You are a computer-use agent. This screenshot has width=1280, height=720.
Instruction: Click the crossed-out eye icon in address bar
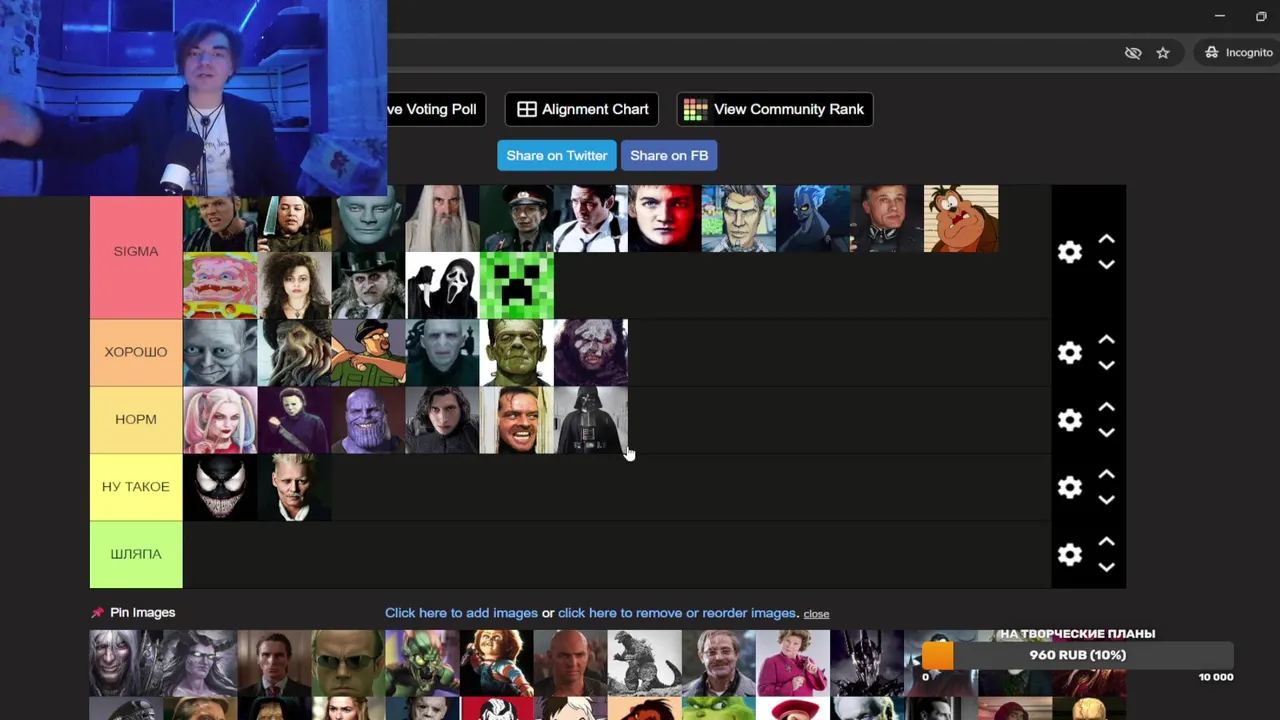point(1133,53)
